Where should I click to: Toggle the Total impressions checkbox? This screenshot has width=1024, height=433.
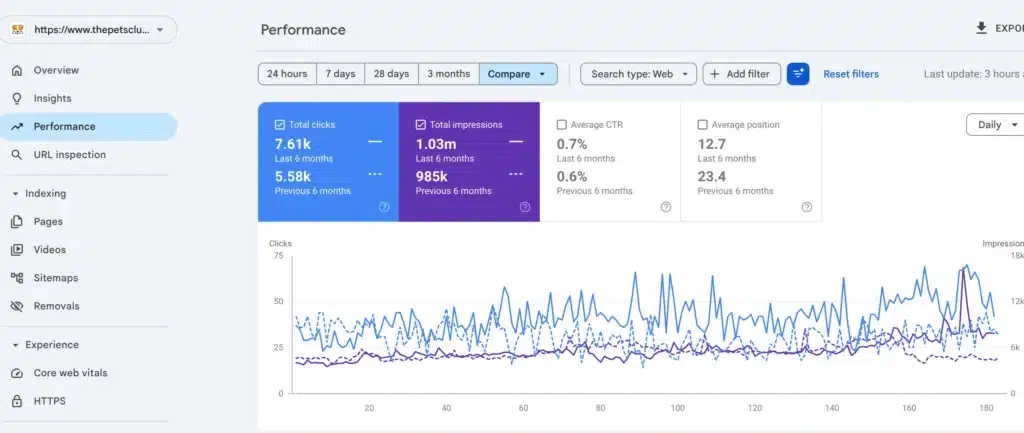point(421,125)
